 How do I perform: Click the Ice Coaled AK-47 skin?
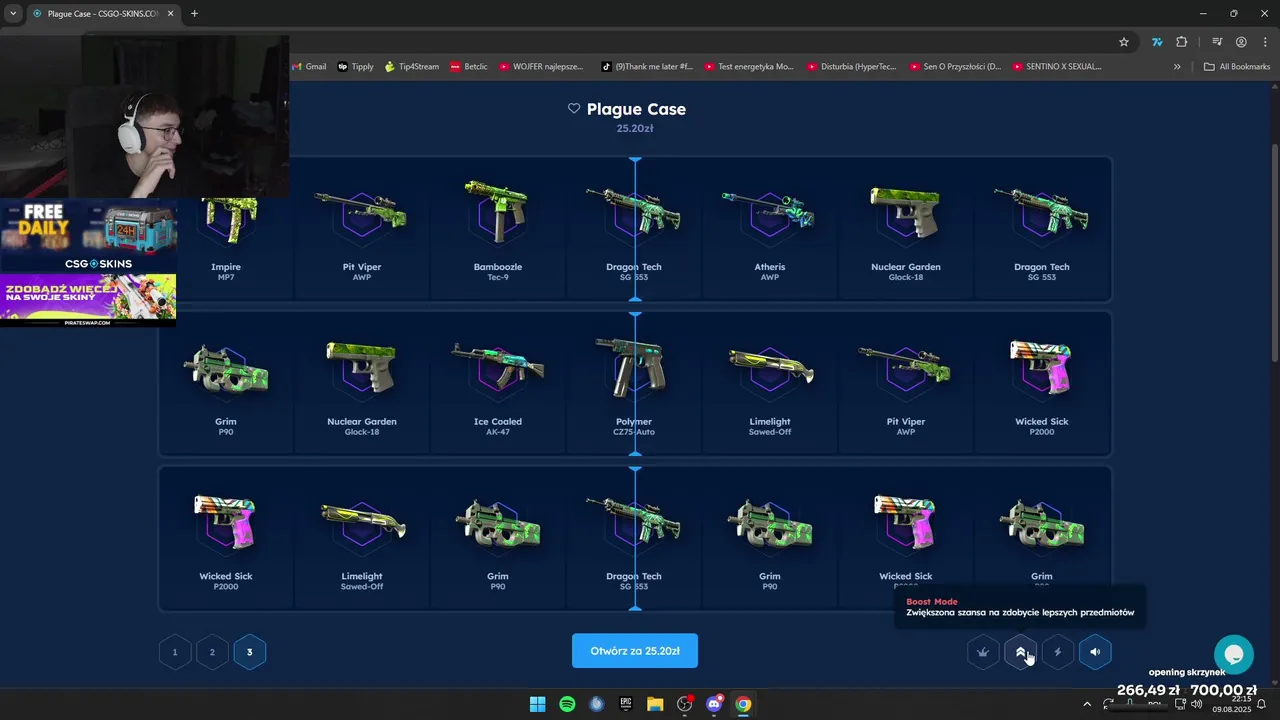click(x=498, y=385)
